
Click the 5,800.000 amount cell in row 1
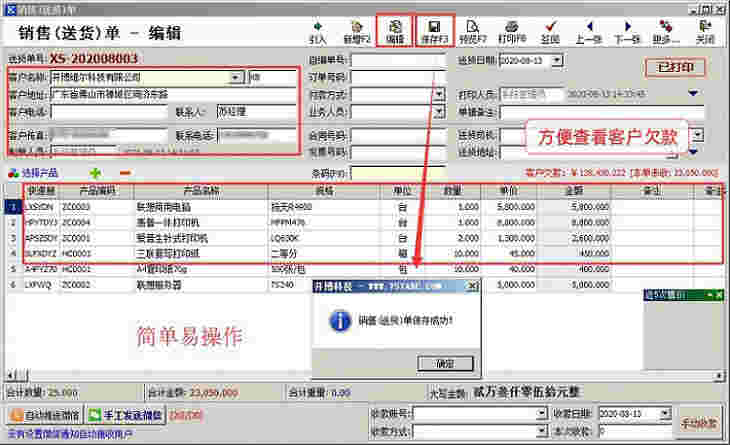pos(574,207)
